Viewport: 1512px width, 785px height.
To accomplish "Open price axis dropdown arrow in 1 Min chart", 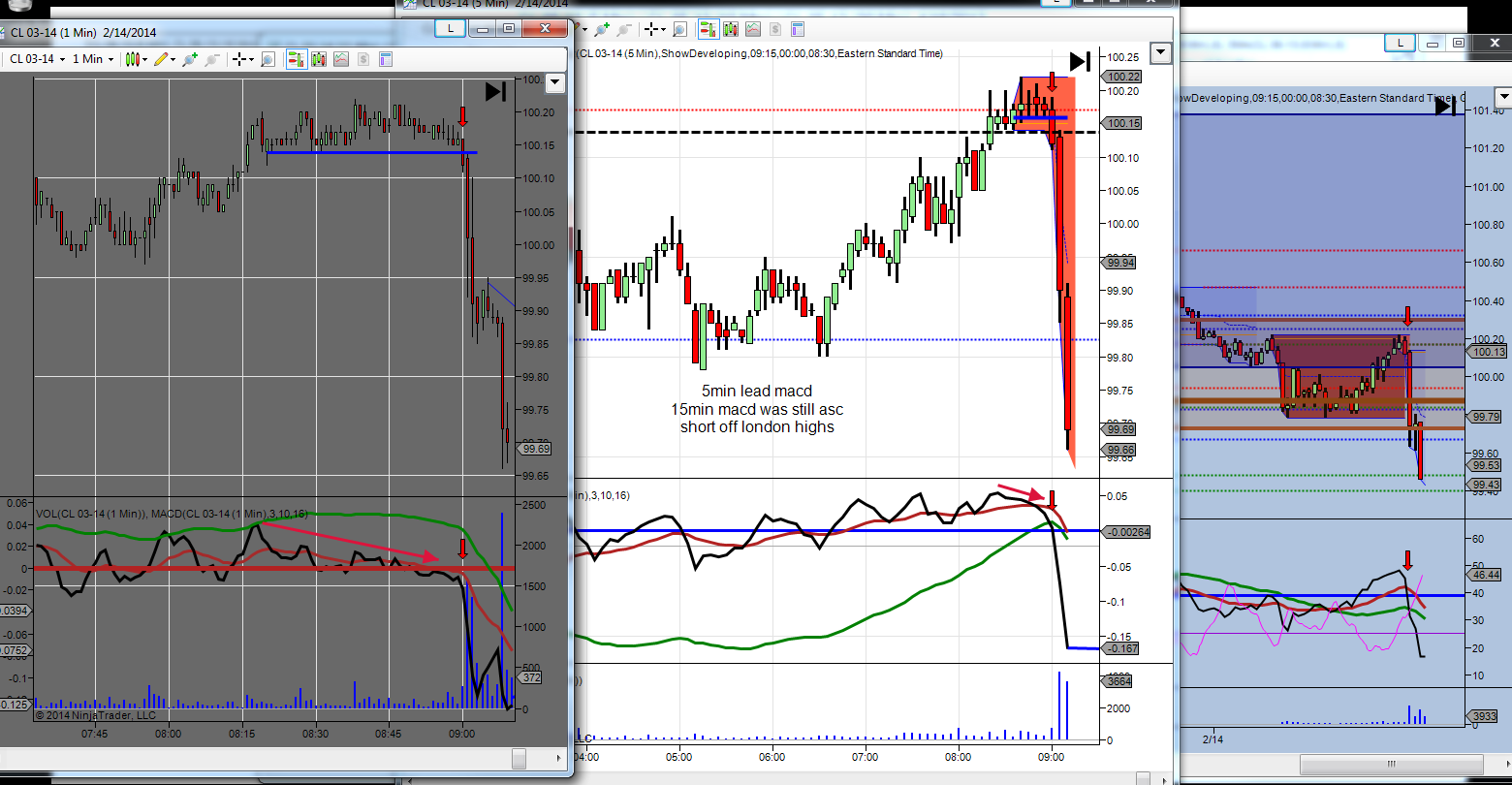I will pyautogui.click(x=554, y=83).
